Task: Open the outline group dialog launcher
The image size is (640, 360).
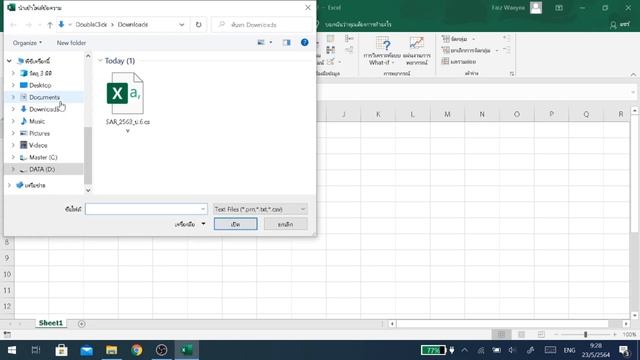Action: 511,73
